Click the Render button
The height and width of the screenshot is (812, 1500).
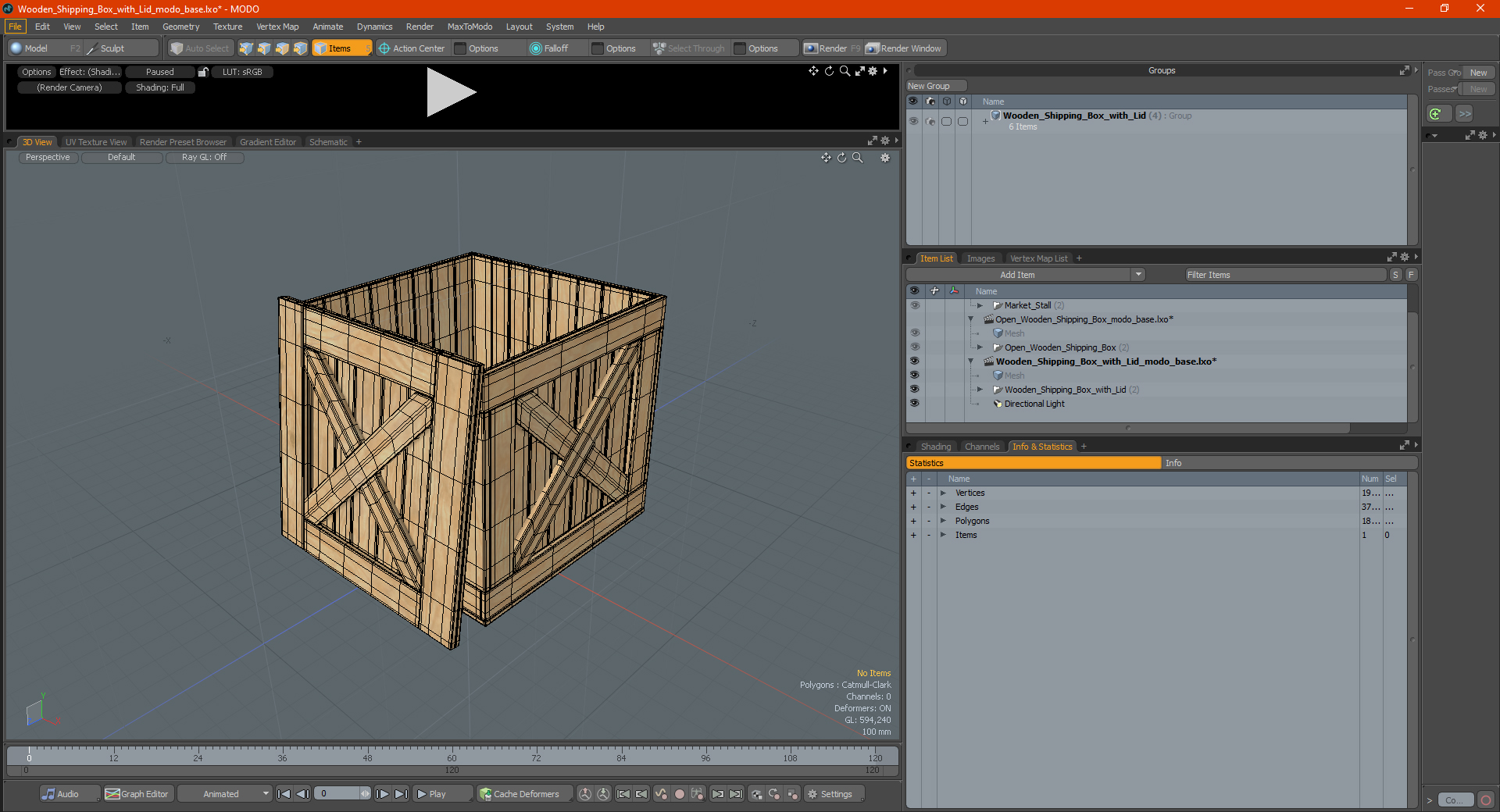coord(832,48)
